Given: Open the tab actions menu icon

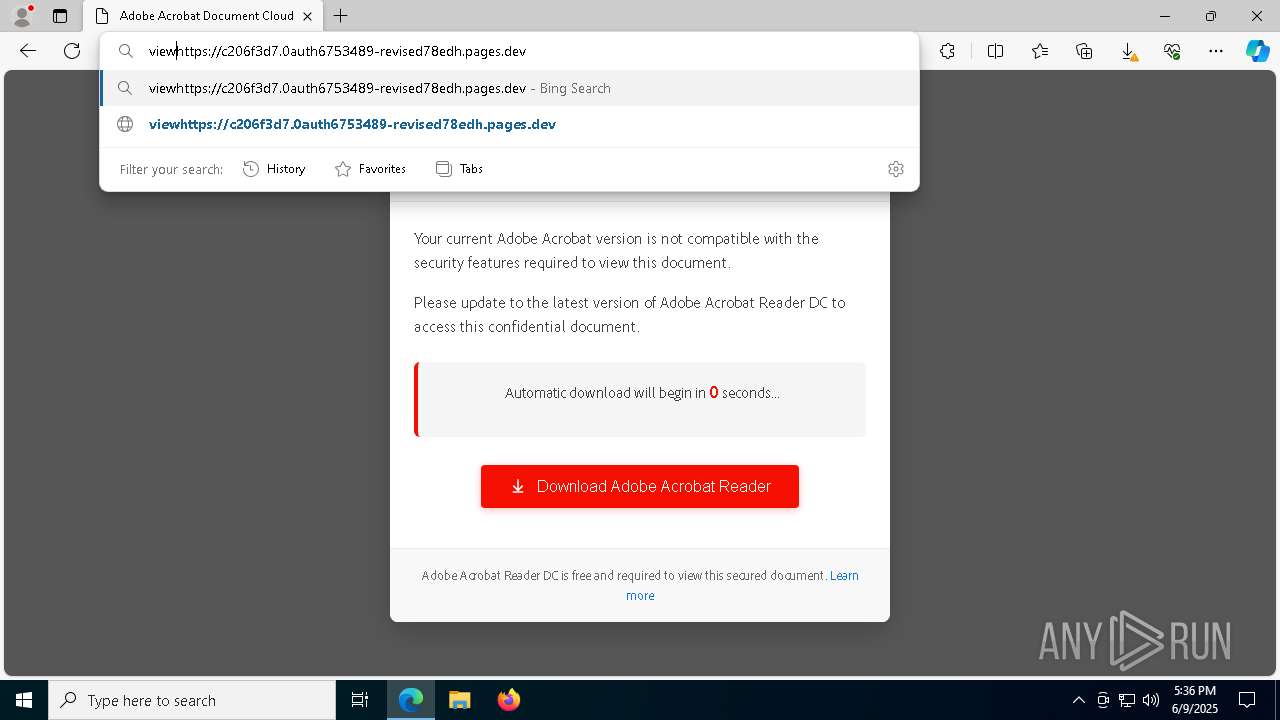Looking at the screenshot, I should (x=60, y=16).
